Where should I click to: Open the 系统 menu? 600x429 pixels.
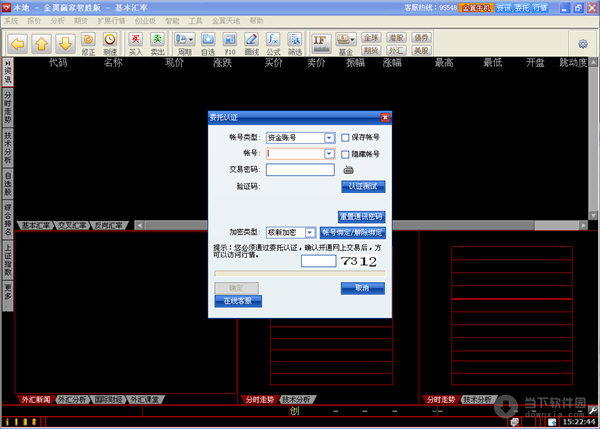pos(11,21)
